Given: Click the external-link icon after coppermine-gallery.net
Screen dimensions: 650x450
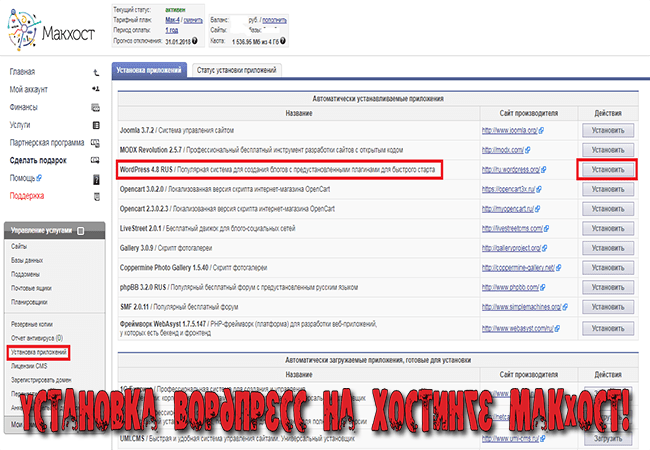Looking at the screenshot, I should (x=559, y=268).
